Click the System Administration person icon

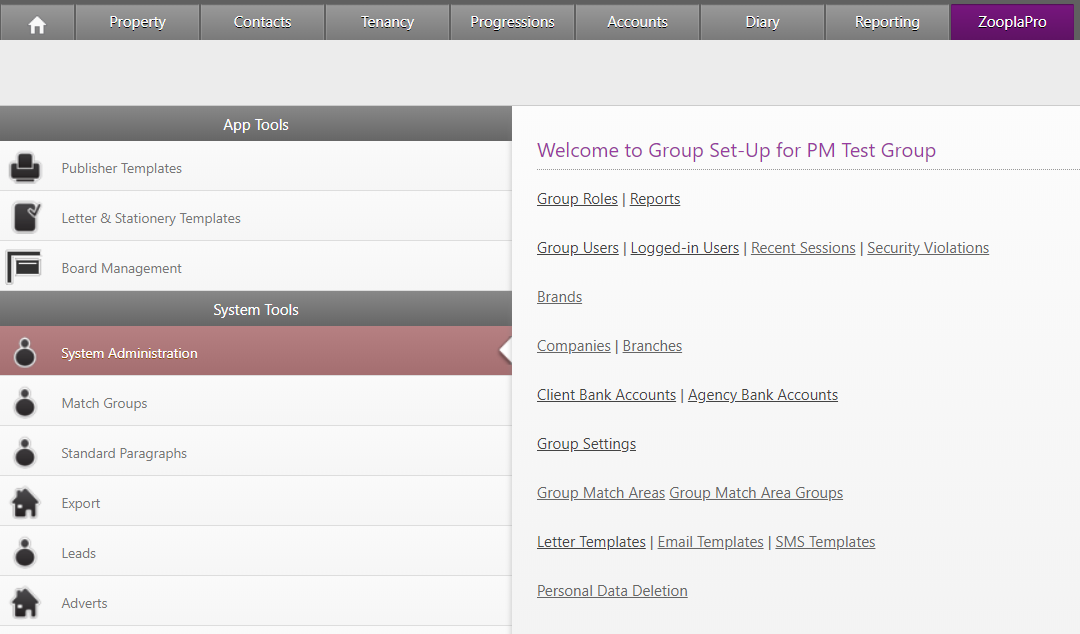click(25, 352)
